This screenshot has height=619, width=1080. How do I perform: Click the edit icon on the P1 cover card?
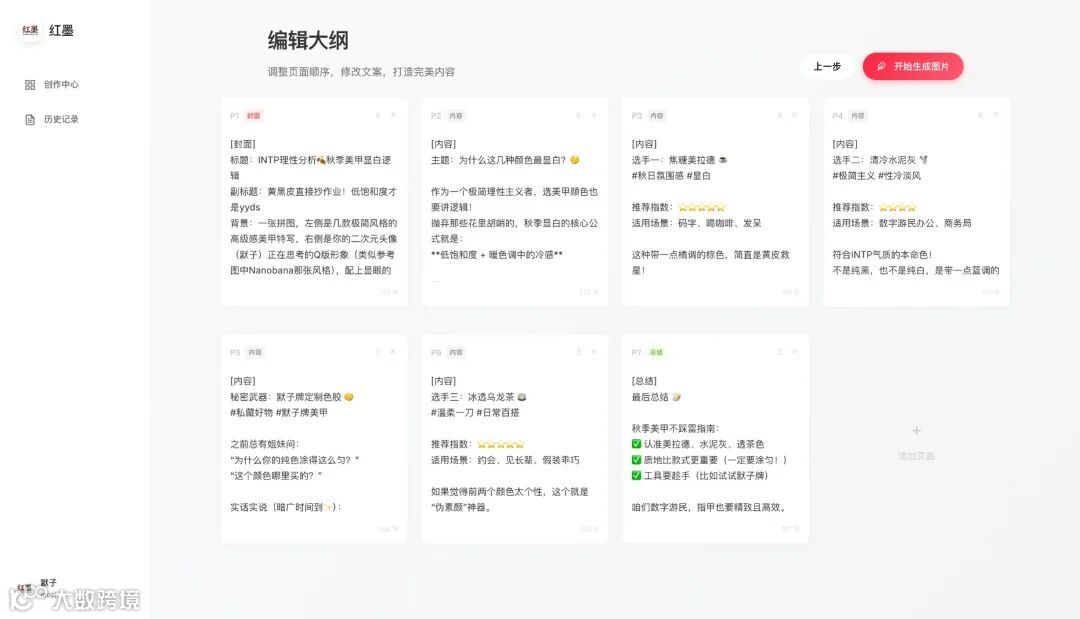point(379,115)
